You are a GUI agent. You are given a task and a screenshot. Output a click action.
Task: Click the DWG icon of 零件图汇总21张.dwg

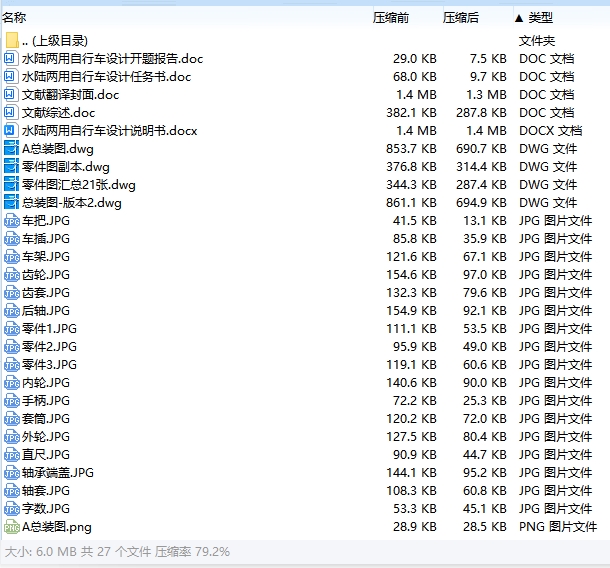click(11, 184)
